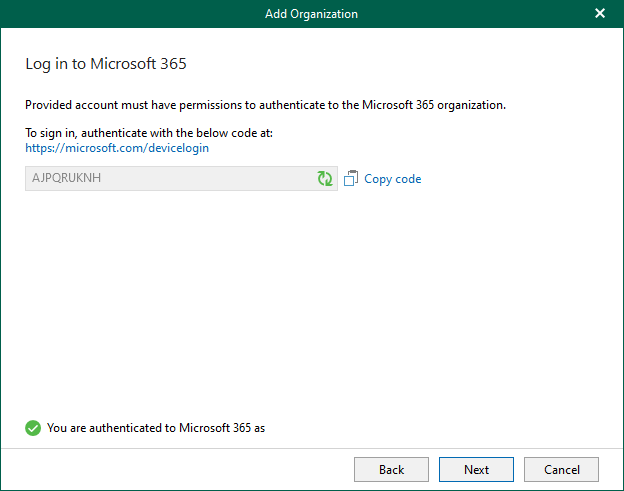
Task: Click the Log in to Microsoft 365 heading
Action: (106, 64)
